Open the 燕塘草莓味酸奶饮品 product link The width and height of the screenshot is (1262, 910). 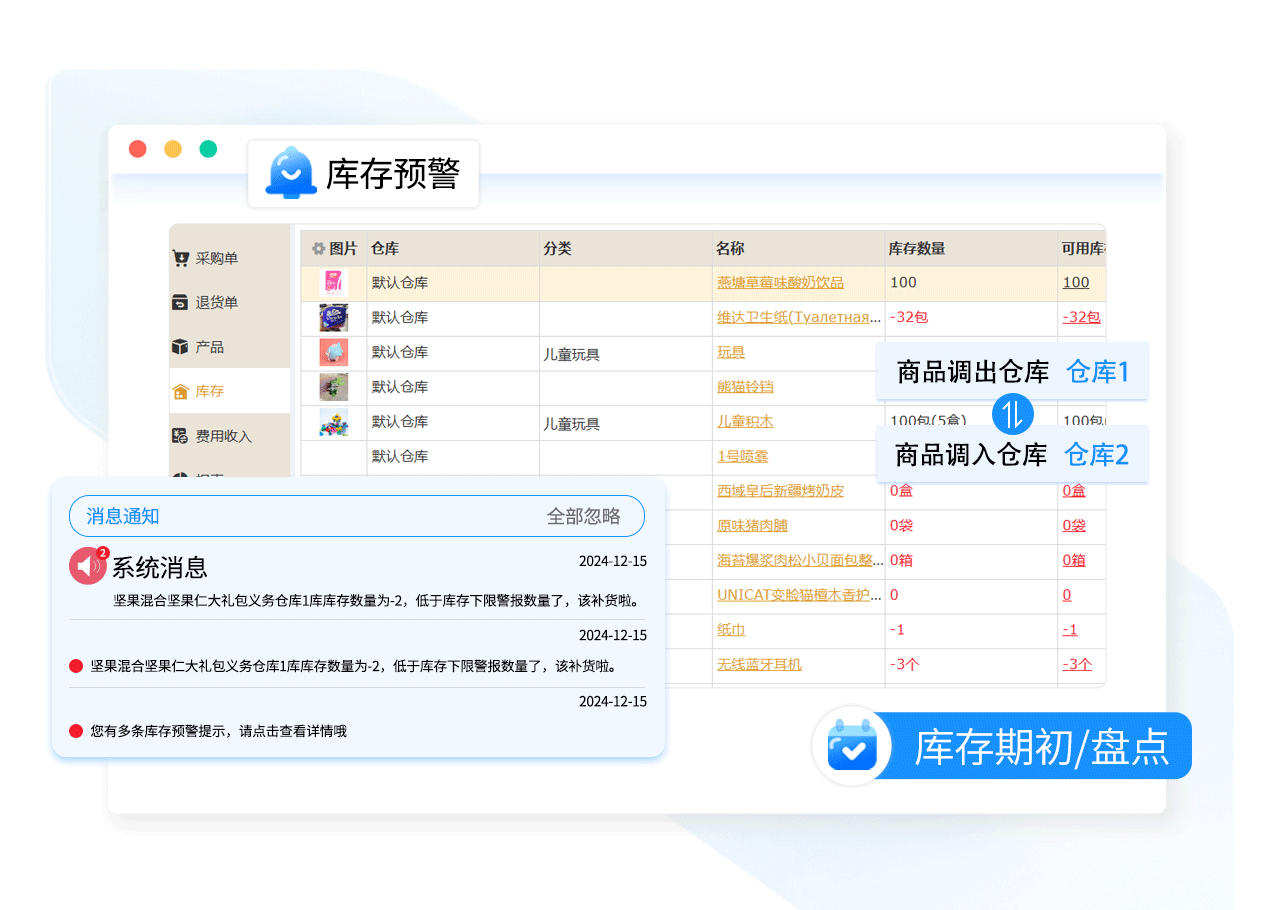[x=780, y=283]
